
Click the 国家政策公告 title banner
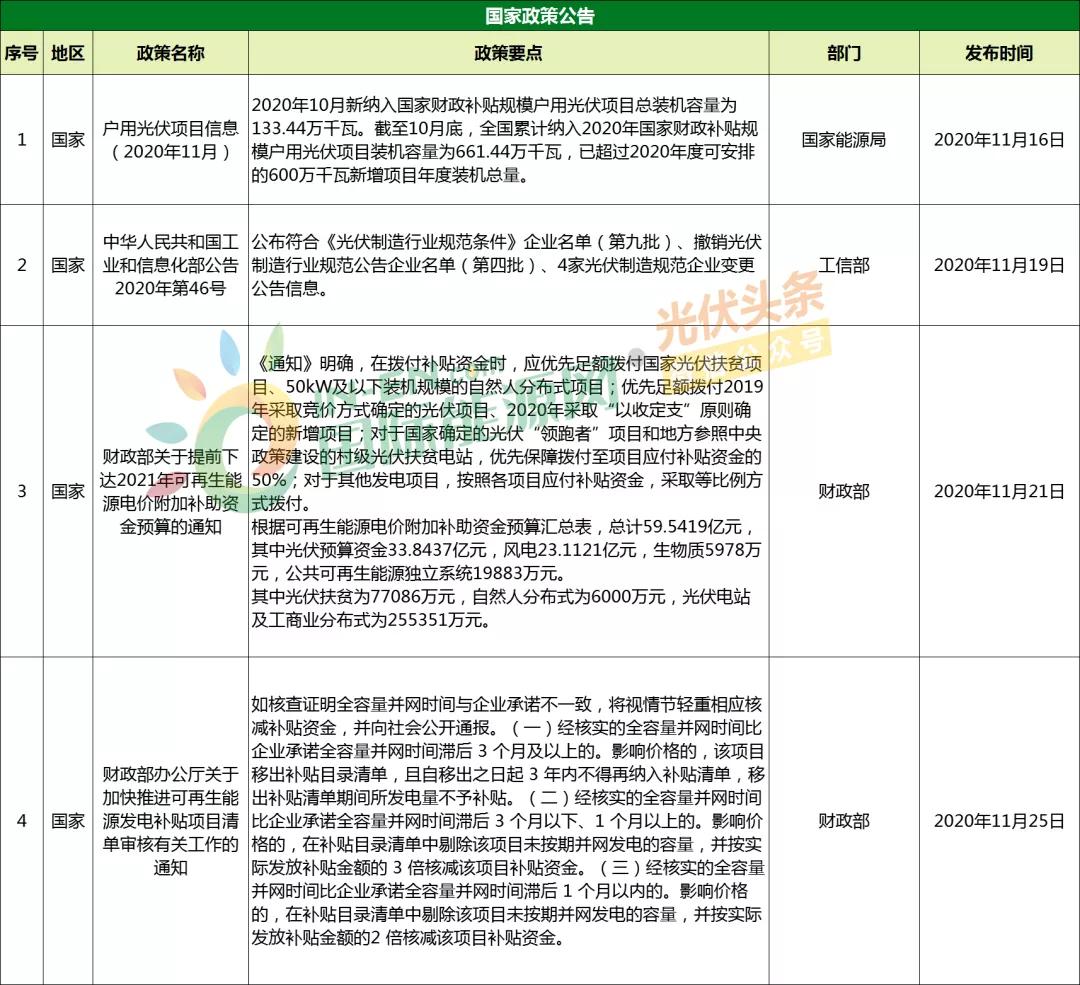click(x=540, y=15)
